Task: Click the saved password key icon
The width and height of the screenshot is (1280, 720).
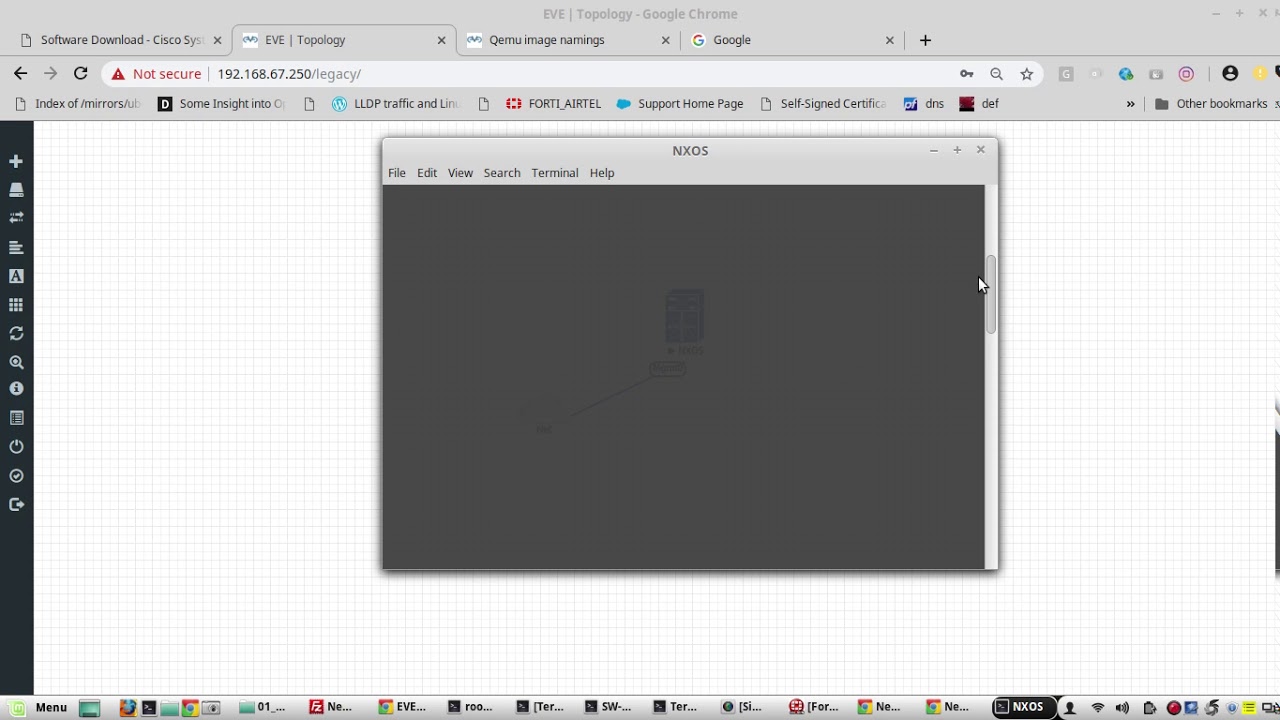Action: (966, 74)
